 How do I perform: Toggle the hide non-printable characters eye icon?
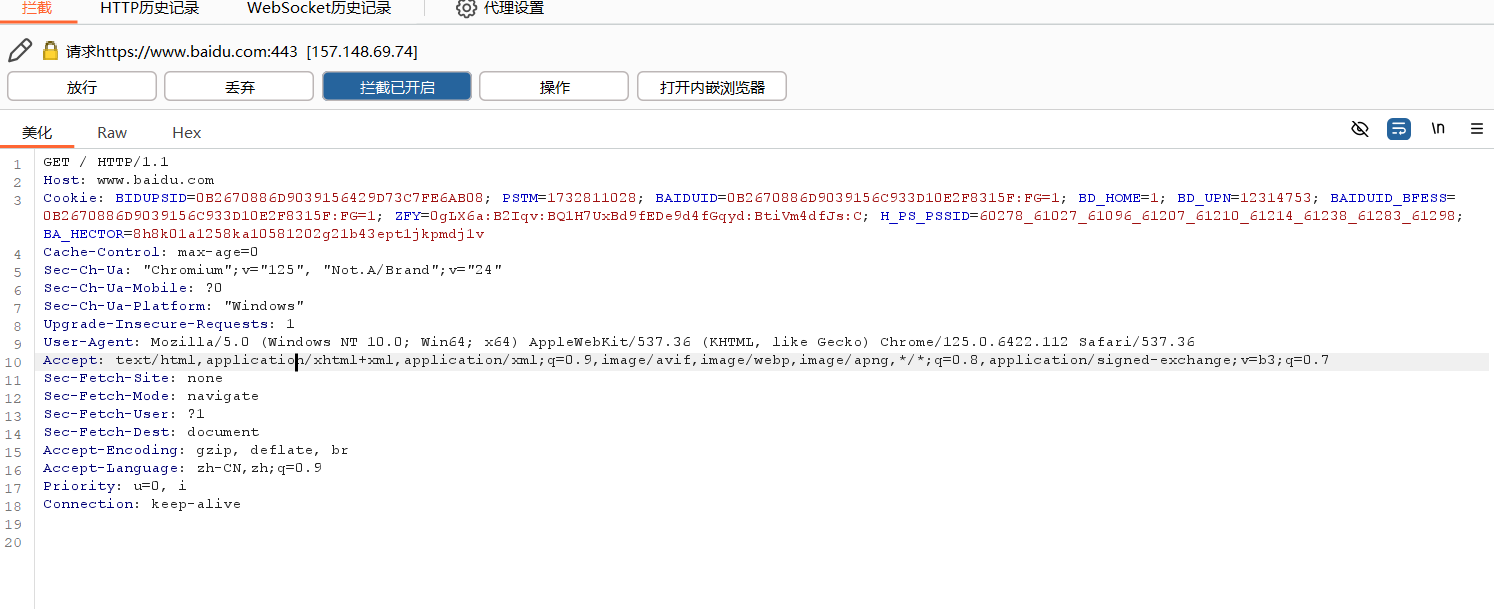[x=1359, y=129]
